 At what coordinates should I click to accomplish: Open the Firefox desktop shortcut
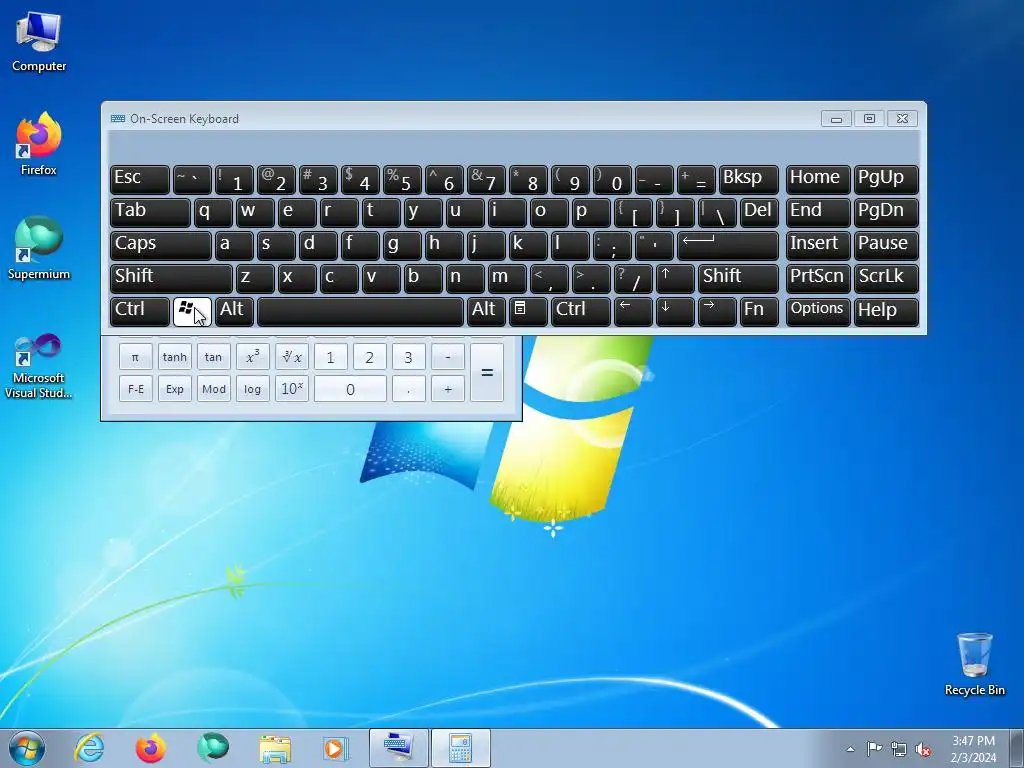tap(39, 144)
